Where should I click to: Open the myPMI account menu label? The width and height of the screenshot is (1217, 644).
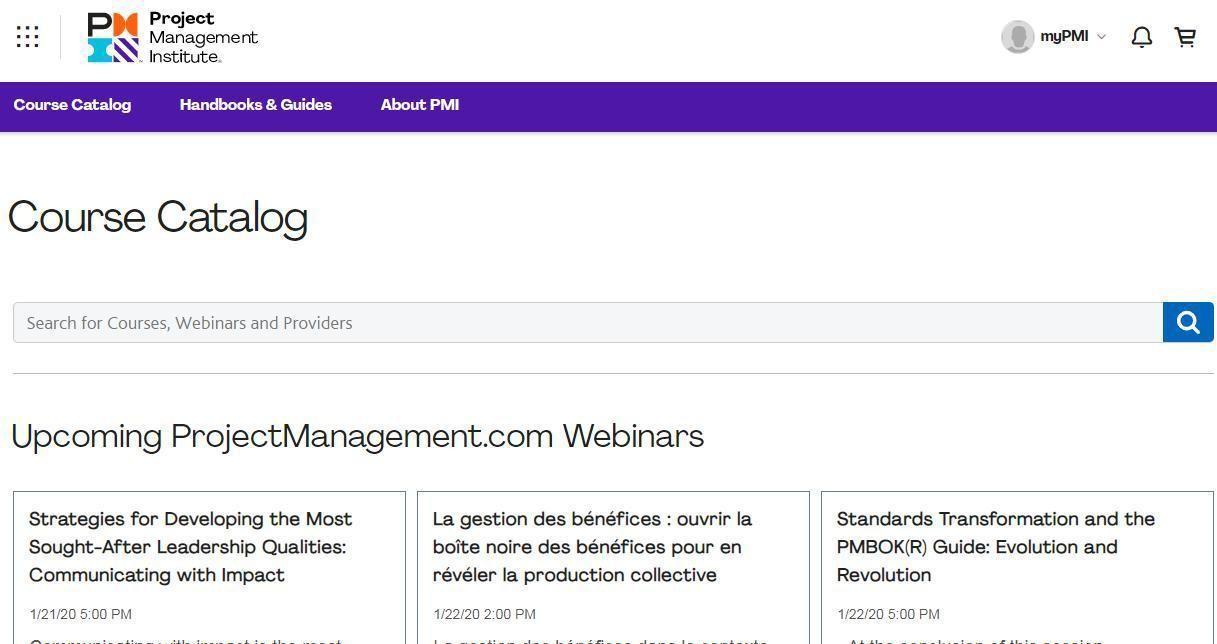point(1063,37)
